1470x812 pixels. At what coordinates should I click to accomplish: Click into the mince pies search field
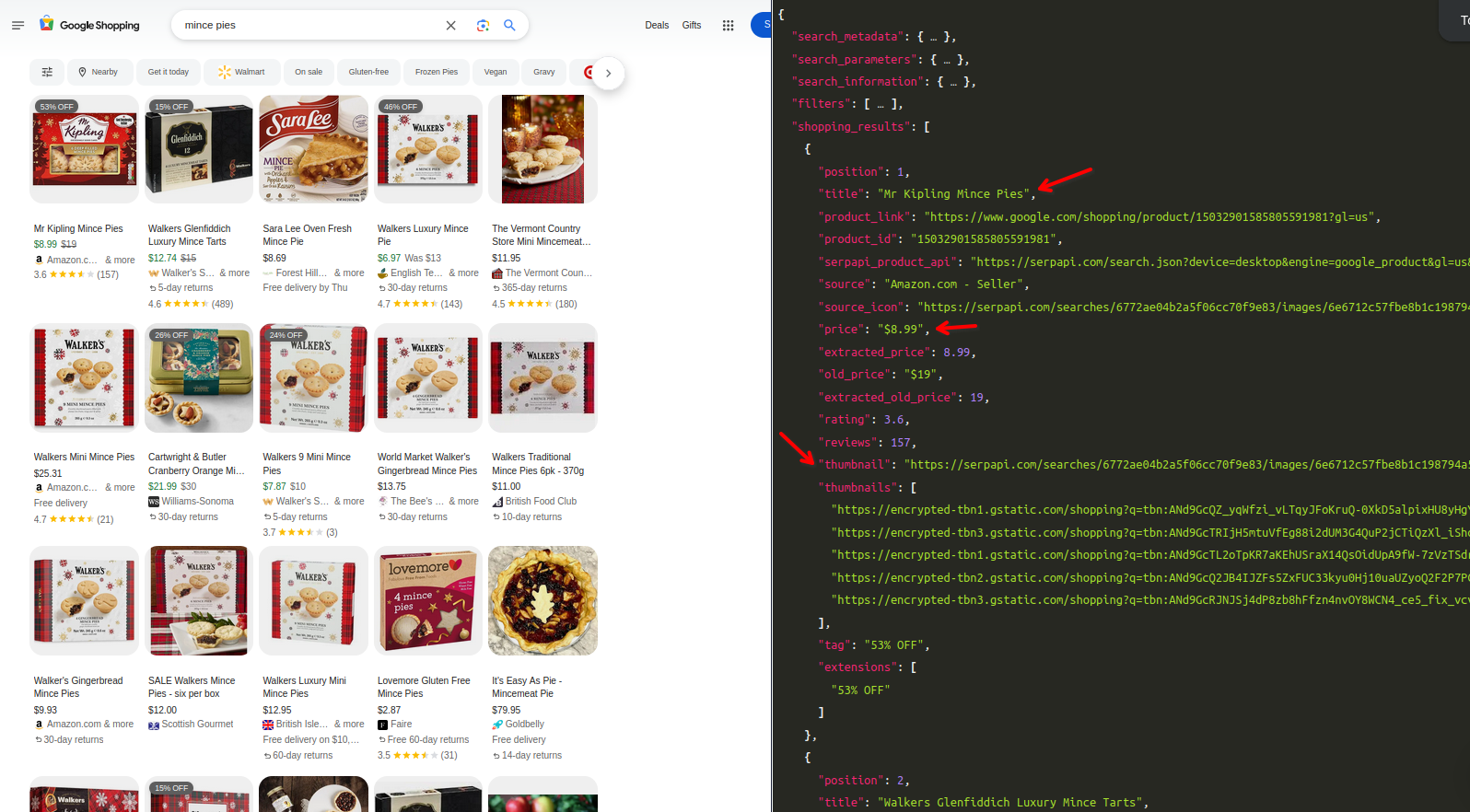(309, 25)
